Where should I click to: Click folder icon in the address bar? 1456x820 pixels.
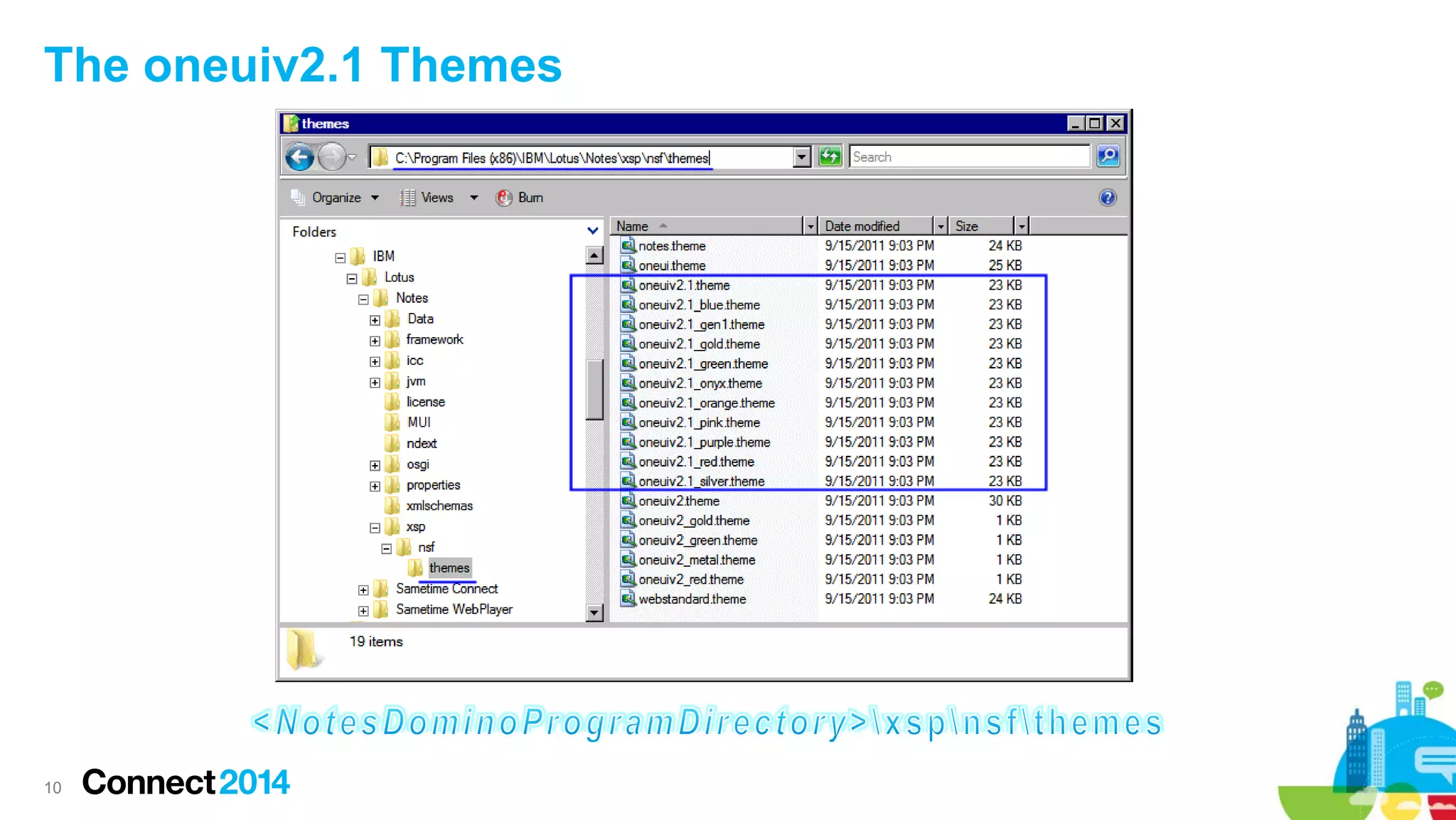380,157
